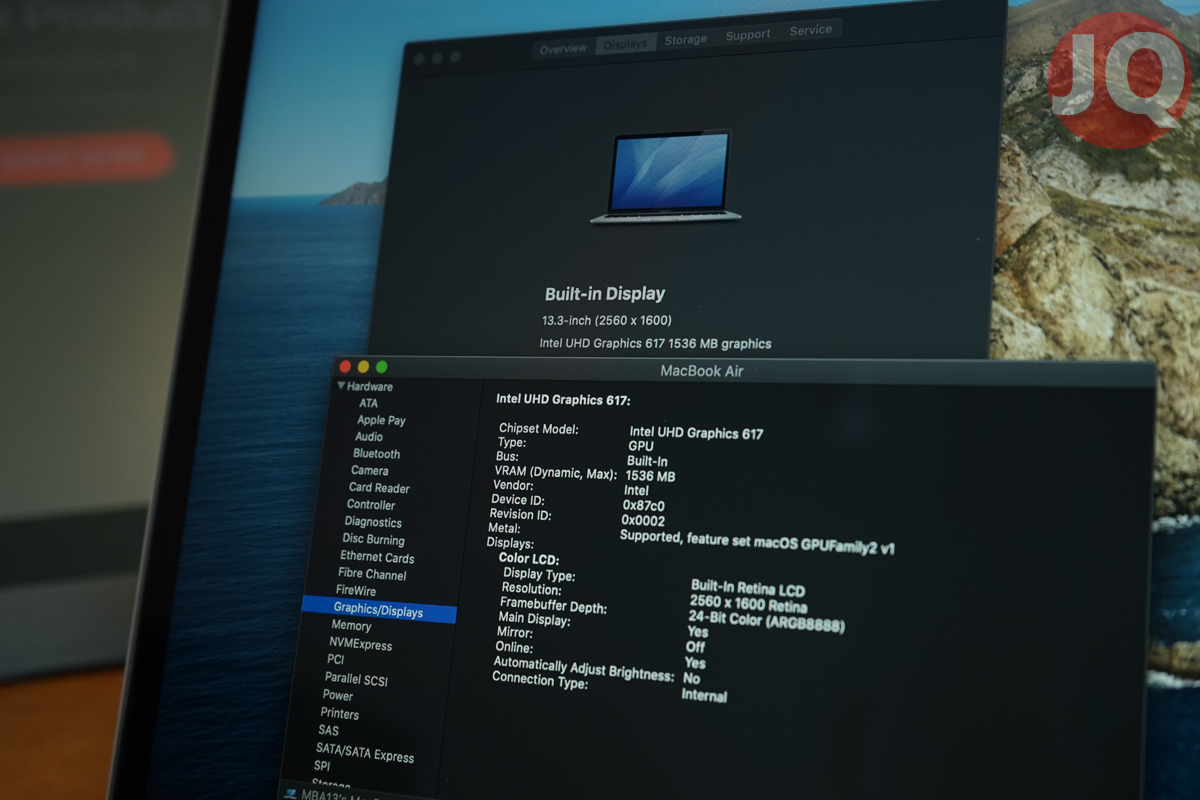Click the MacBook picture in About This Mac
Image resolution: width=1200 pixels, height=800 pixels.
667,176
